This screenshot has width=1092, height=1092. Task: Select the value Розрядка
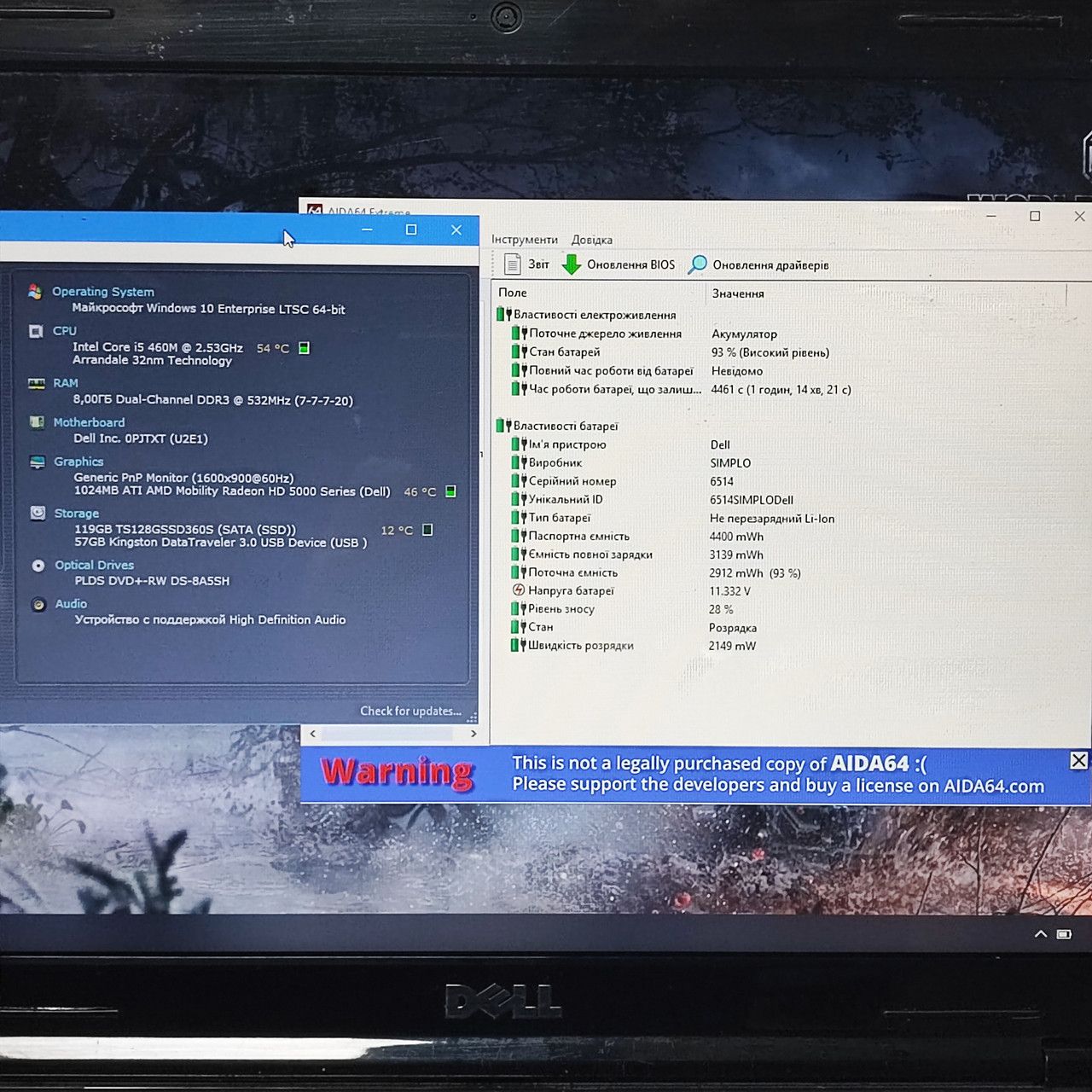point(733,628)
